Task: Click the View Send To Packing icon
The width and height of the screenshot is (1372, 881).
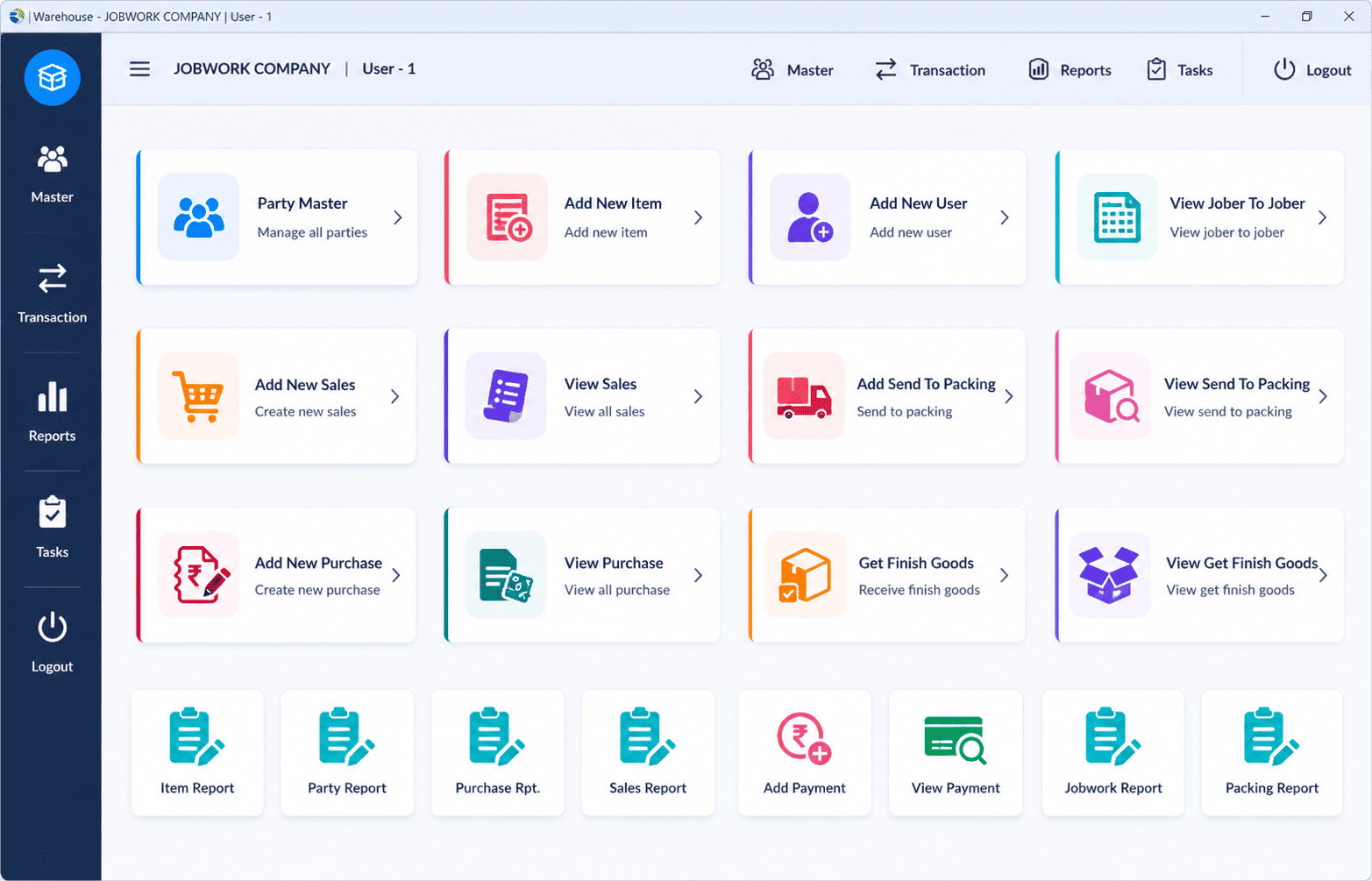Action: [x=1110, y=396]
